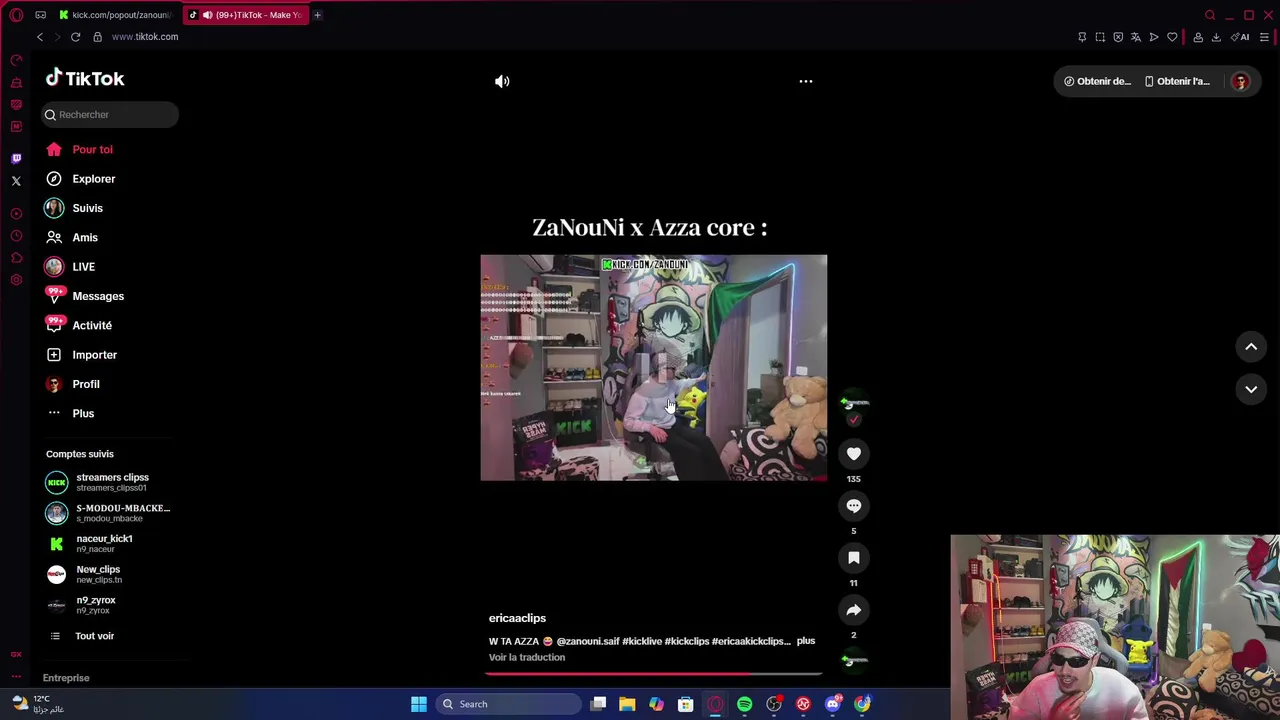The width and height of the screenshot is (1280, 720).
Task: Like the video with the heart icon
Action: tap(854, 454)
